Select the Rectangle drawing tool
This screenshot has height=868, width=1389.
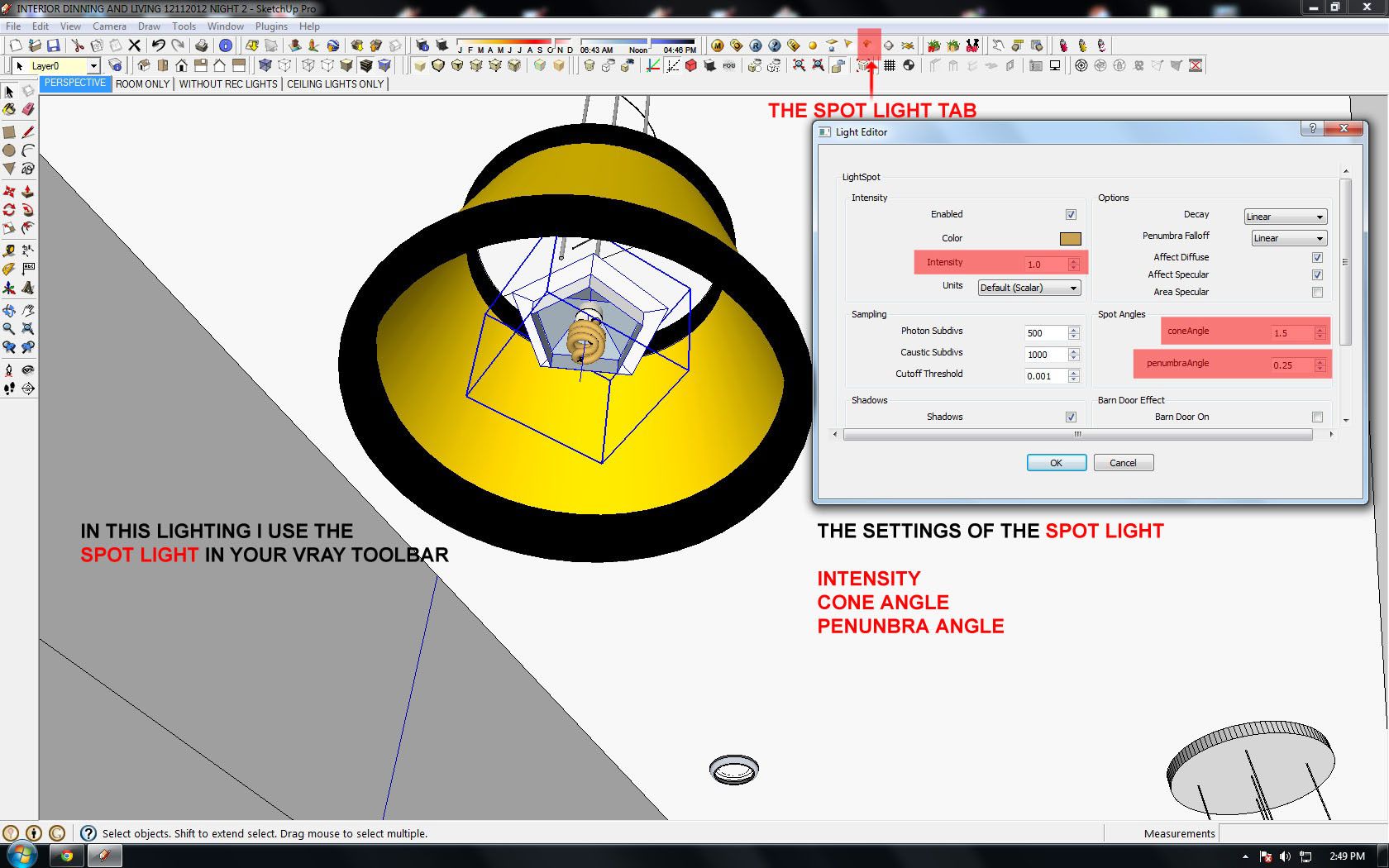coord(9,131)
